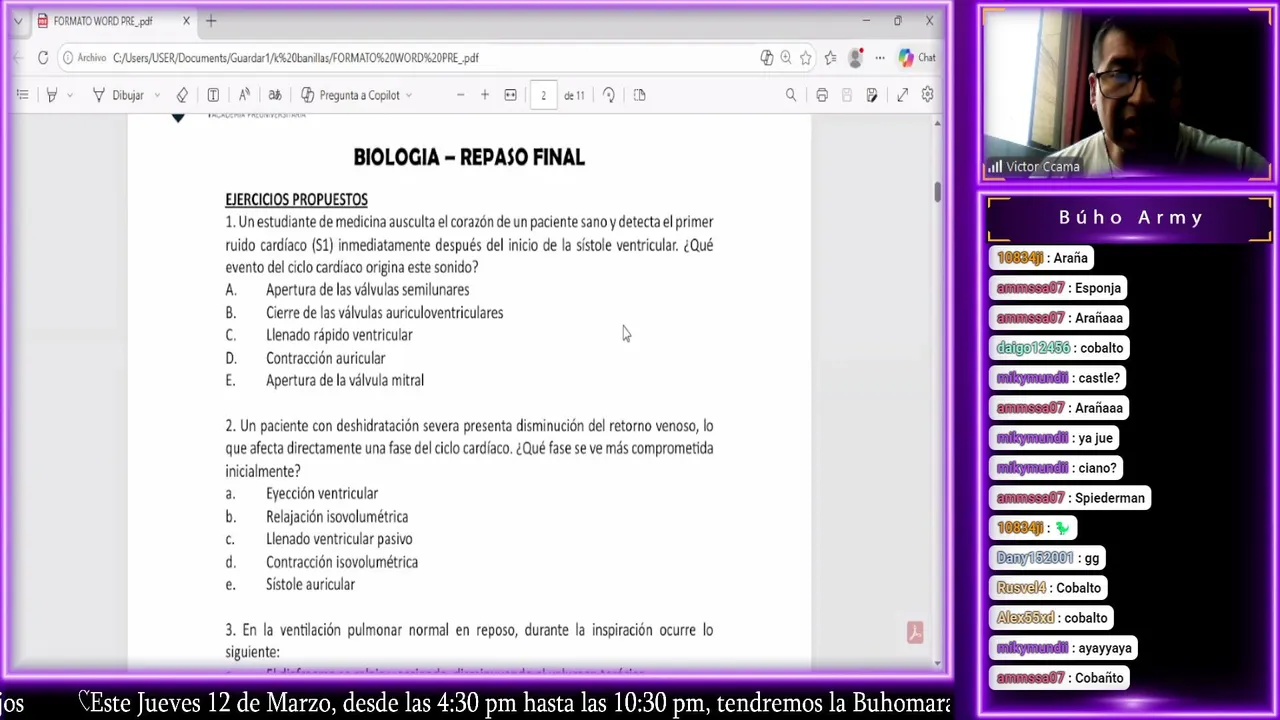
Task: Zoom out the PDF with minus
Action: [460, 95]
